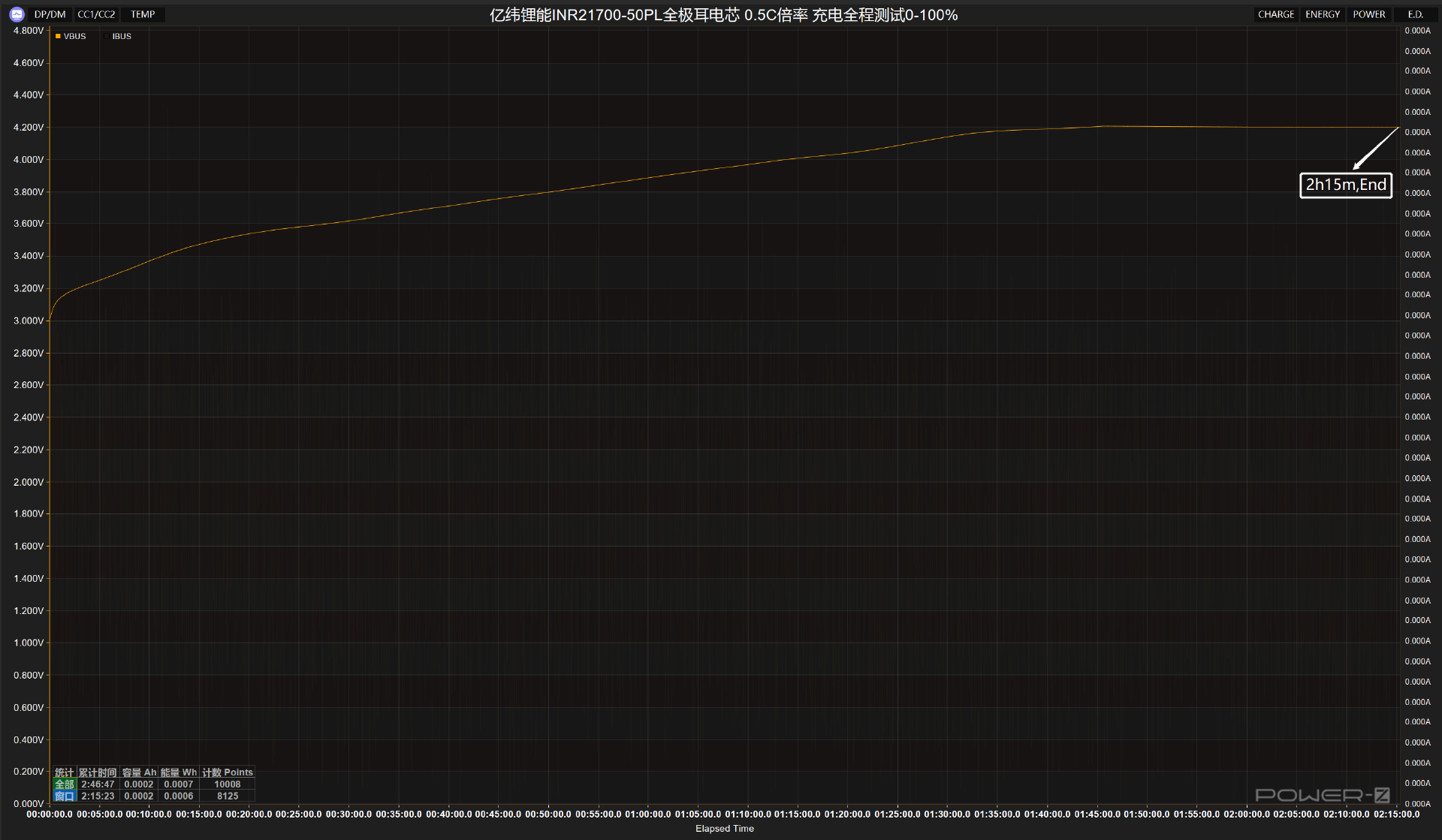
Task: Click the 01:00:00.0 time axis label
Action: (648, 814)
